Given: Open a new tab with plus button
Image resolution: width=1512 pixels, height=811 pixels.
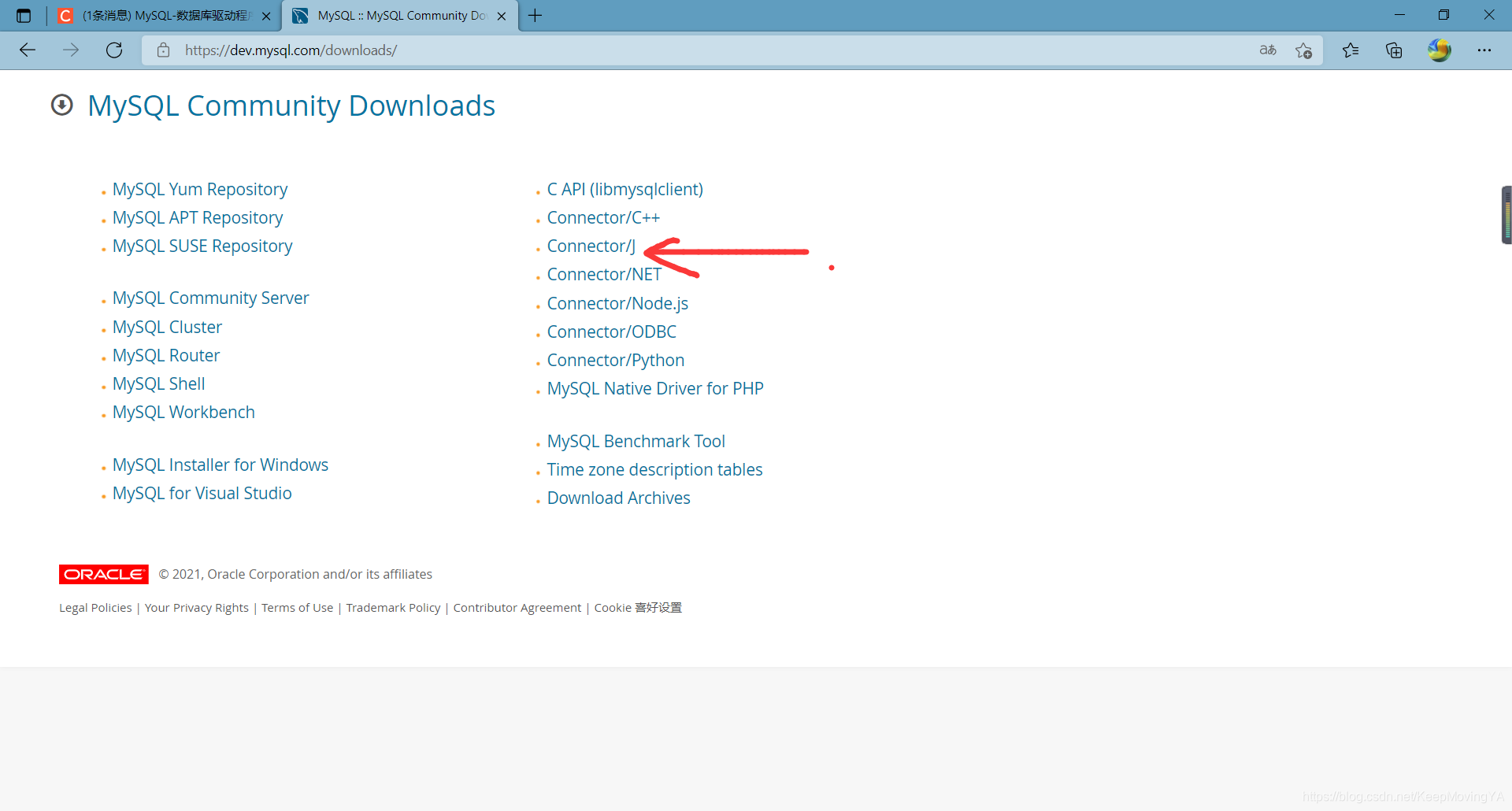Looking at the screenshot, I should (535, 16).
